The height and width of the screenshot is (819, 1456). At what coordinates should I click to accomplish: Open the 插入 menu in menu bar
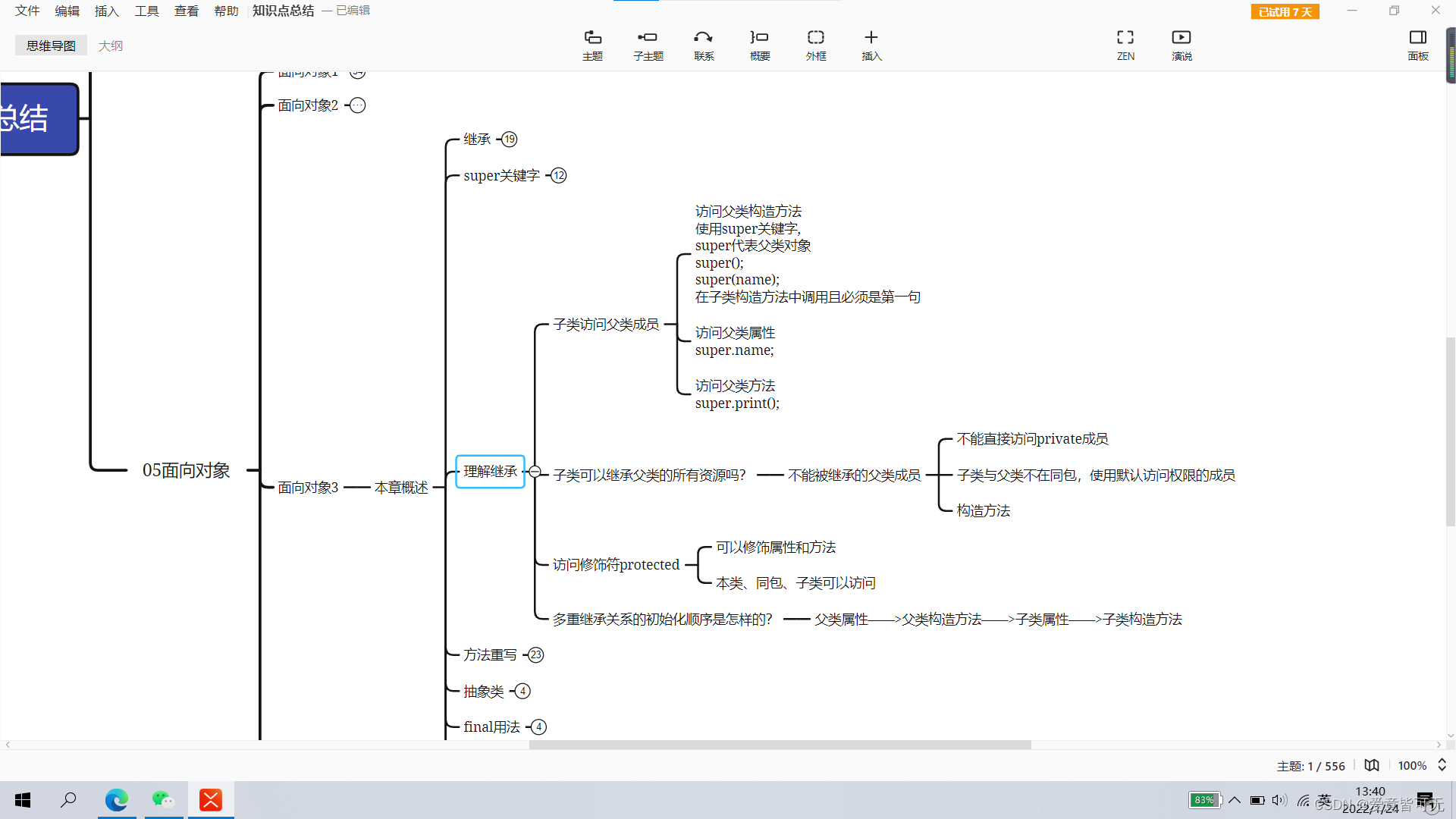106,11
